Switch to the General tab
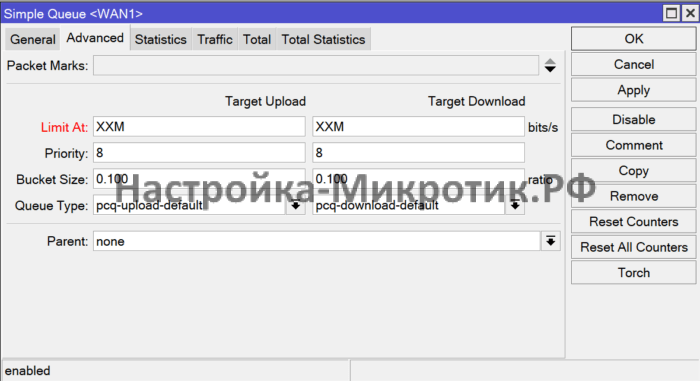Viewport: 700px width, 381px height. click(x=33, y=39)
